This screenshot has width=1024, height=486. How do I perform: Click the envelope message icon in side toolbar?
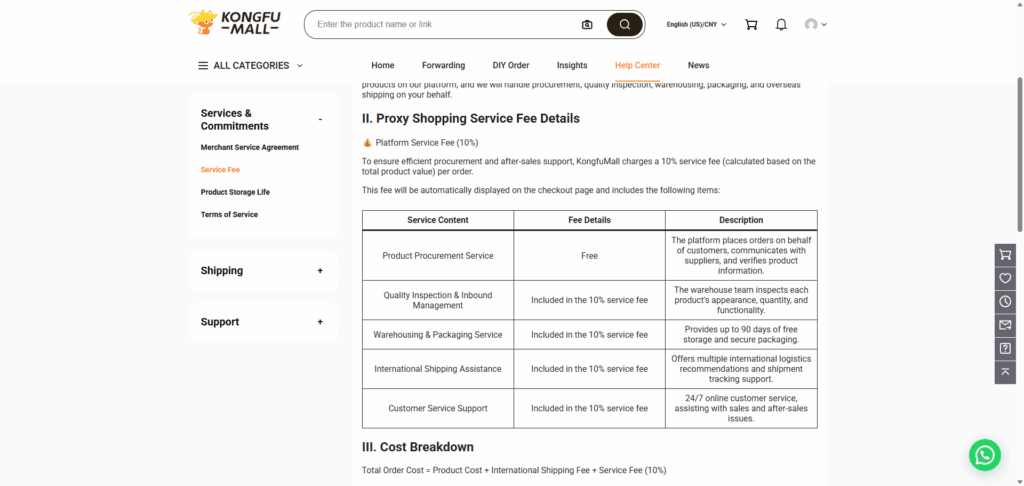coord(1005,325)
